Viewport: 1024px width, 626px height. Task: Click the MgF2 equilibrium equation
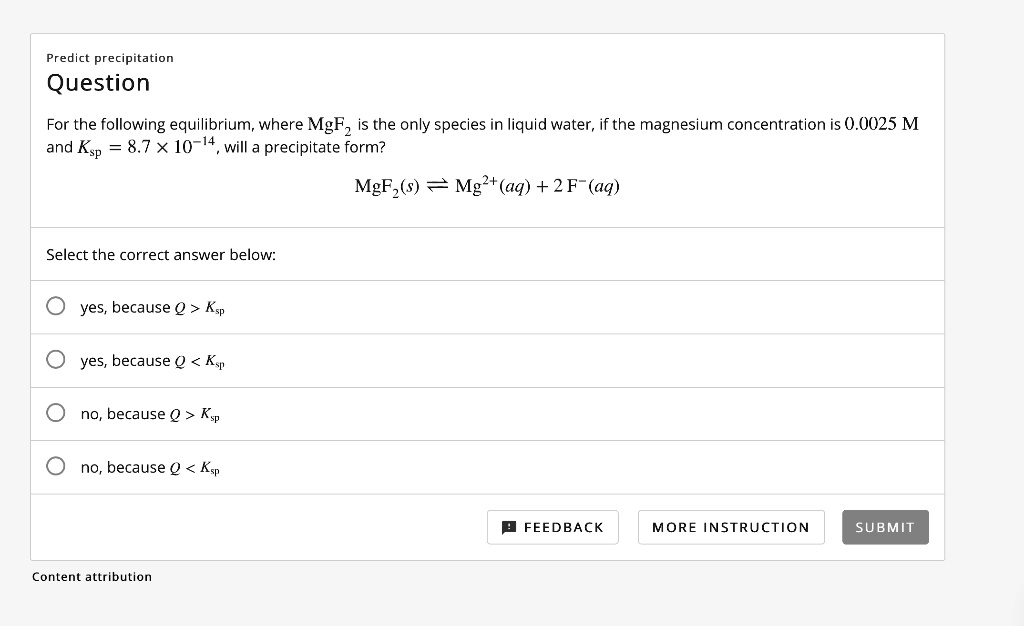[487, 185]
